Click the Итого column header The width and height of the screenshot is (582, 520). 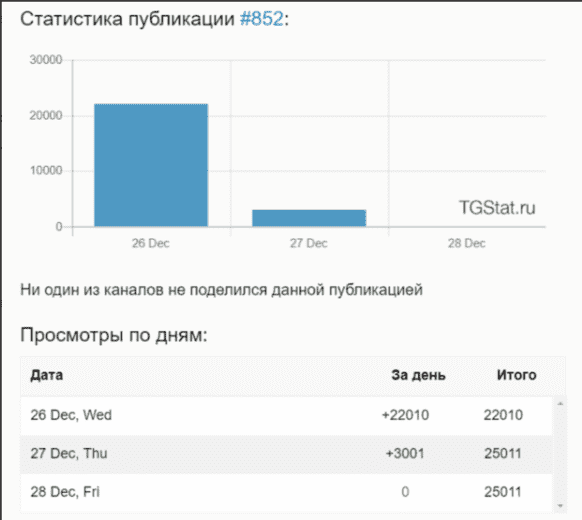coord(516,375)
